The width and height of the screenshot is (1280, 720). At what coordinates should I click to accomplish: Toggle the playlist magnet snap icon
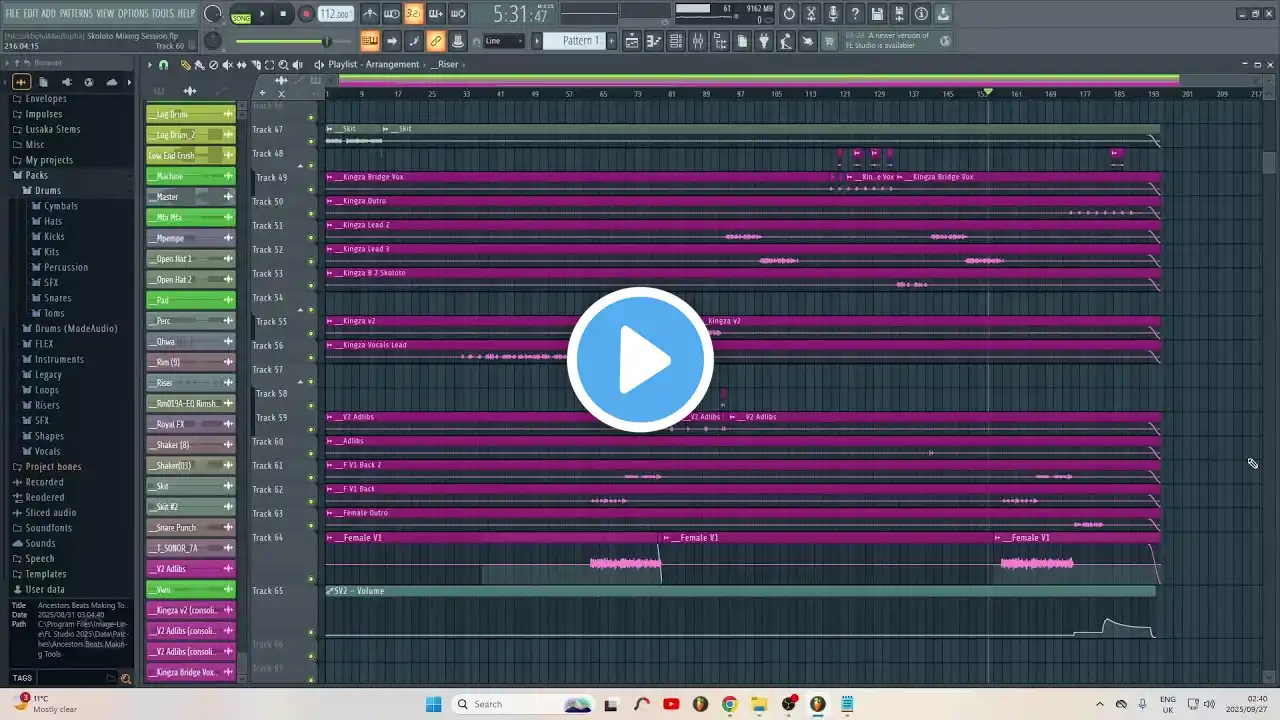pos(164,65)
